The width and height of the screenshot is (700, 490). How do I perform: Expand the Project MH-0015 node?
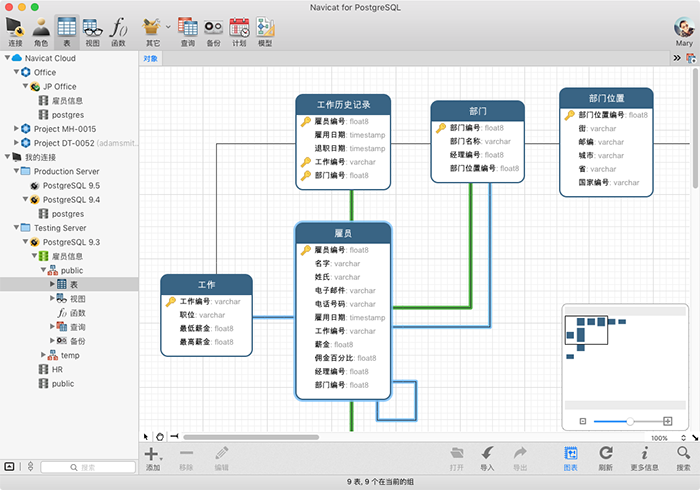(x=16, y=128)
